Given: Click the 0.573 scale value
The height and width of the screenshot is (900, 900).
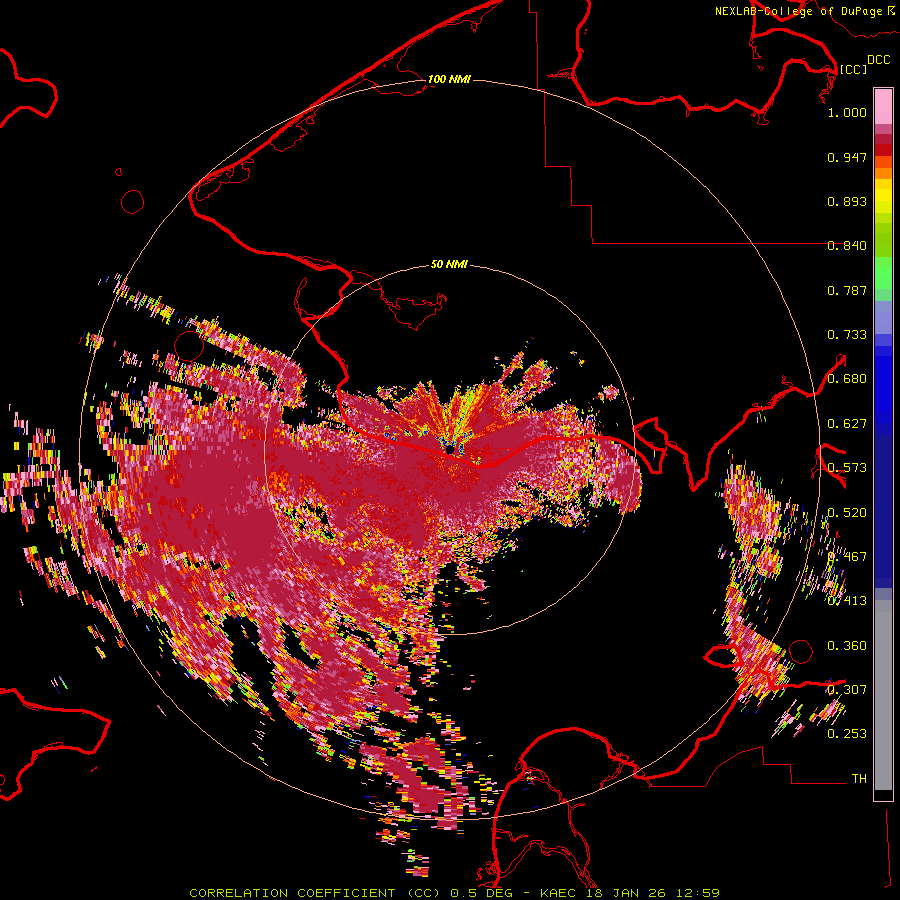Looking at the screenshot, I should 847,468.
